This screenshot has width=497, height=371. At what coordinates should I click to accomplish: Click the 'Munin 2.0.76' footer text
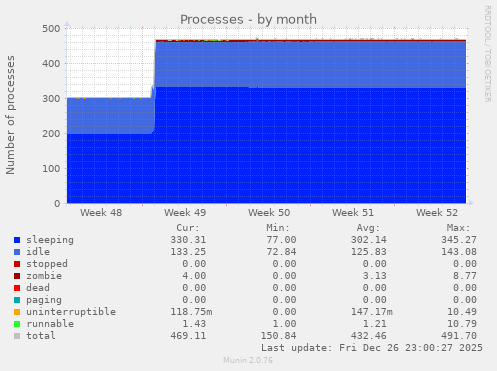point(248,360)
